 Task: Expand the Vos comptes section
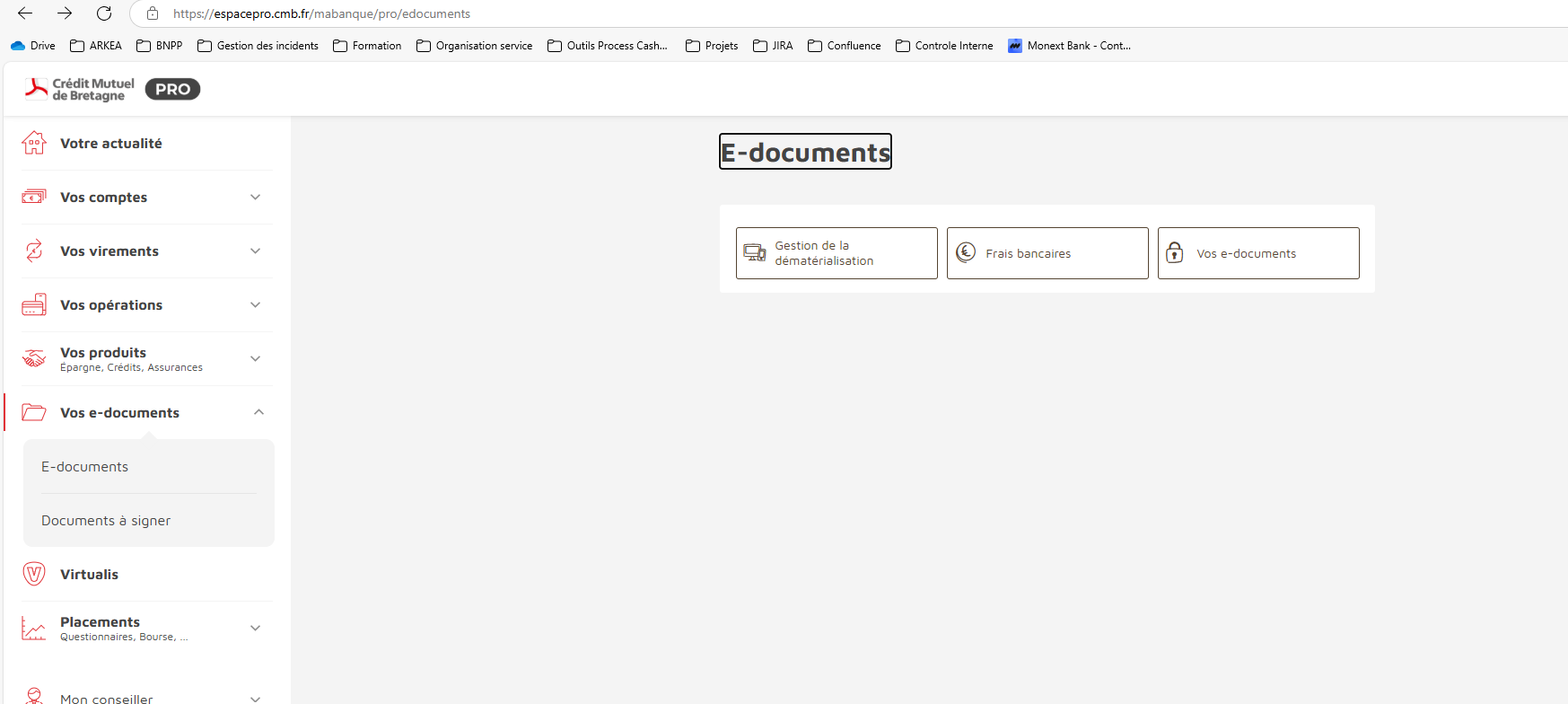click(x=255, y=197)
